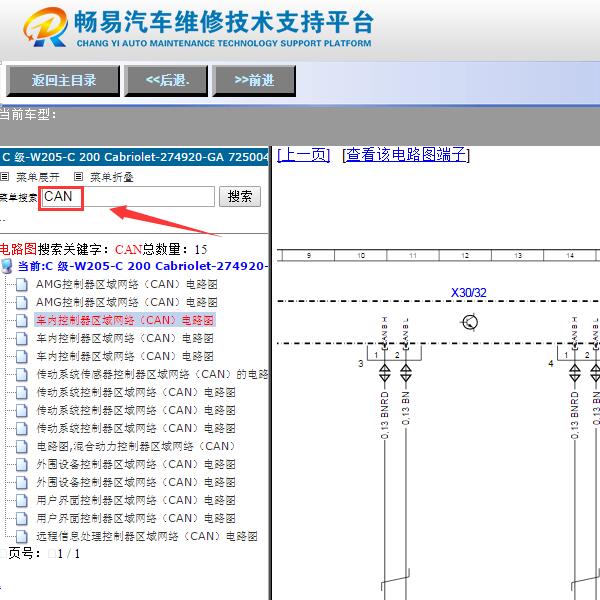Click search result count text 总数量：15
This screenshot has height=600, width=600.
175,249
